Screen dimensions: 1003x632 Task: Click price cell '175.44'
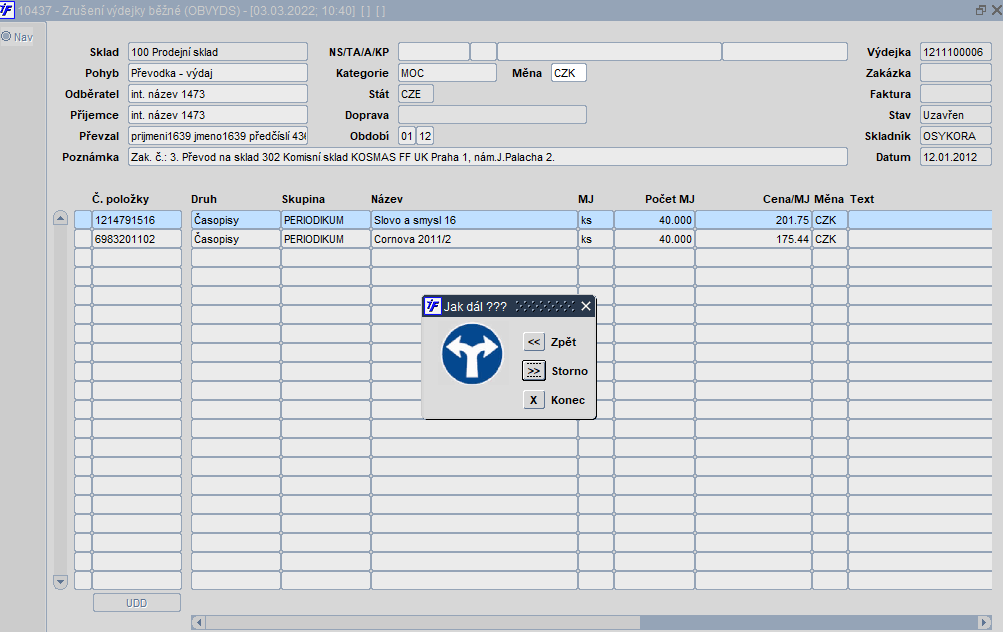coord(754,239)
